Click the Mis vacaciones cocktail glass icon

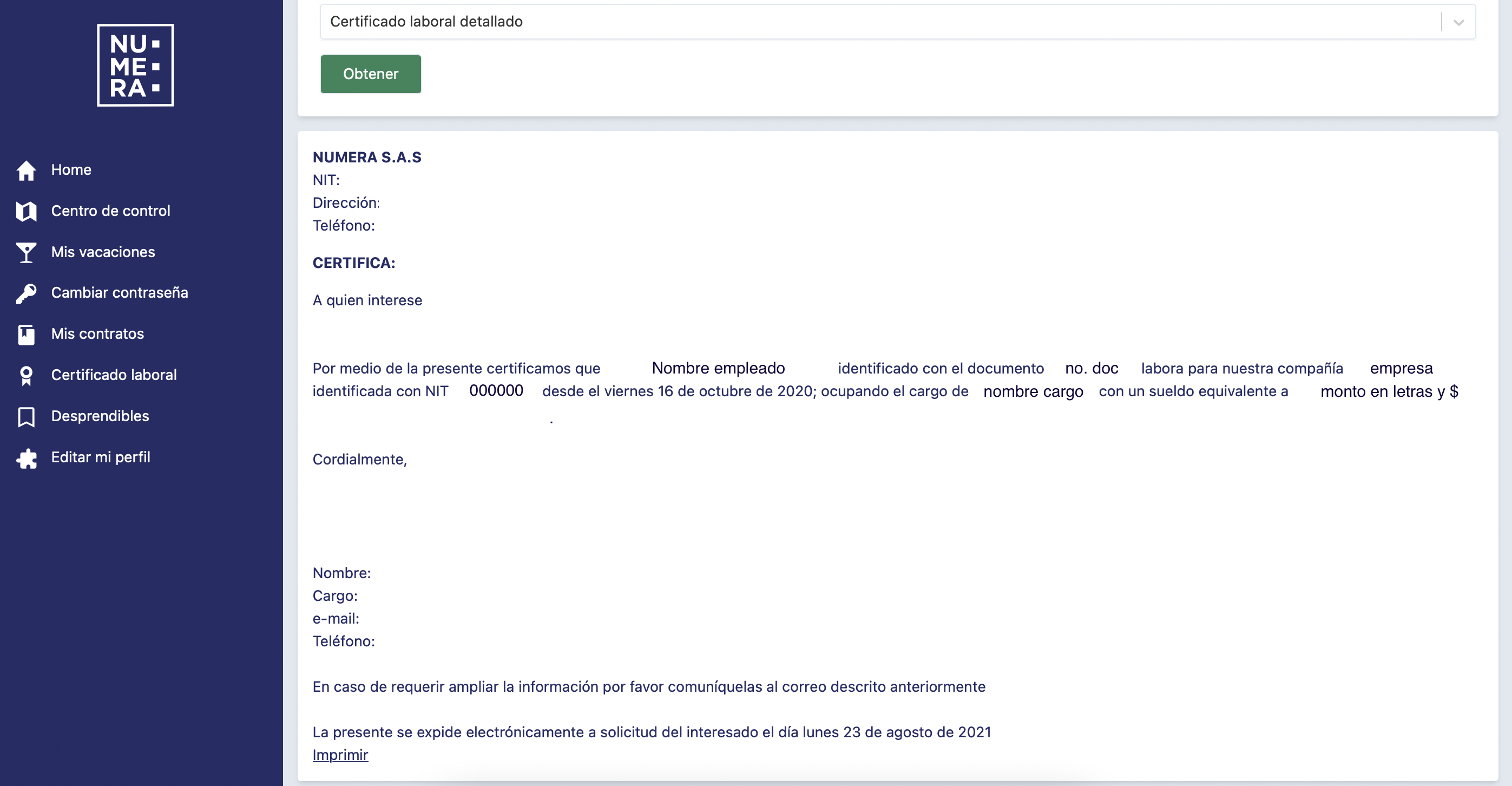tap(27, 252)
